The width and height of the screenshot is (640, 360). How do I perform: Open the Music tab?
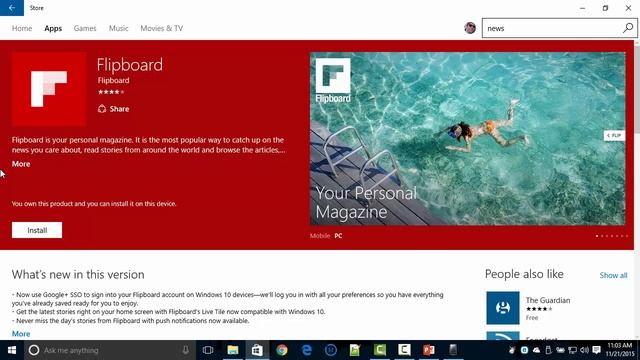tap(118, 28)
